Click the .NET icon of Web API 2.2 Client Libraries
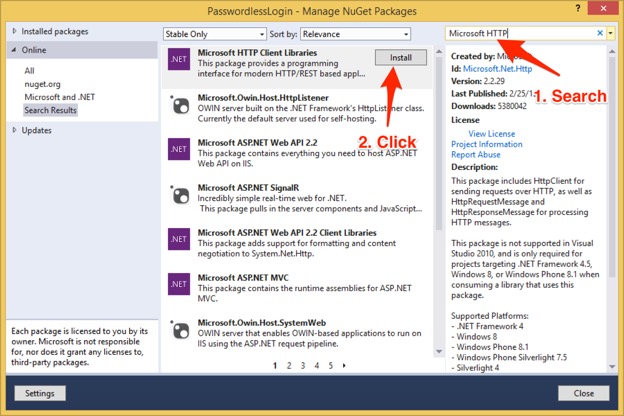This screenshot has height=416, width=624. pyautogui.click(x=179, y=239)
